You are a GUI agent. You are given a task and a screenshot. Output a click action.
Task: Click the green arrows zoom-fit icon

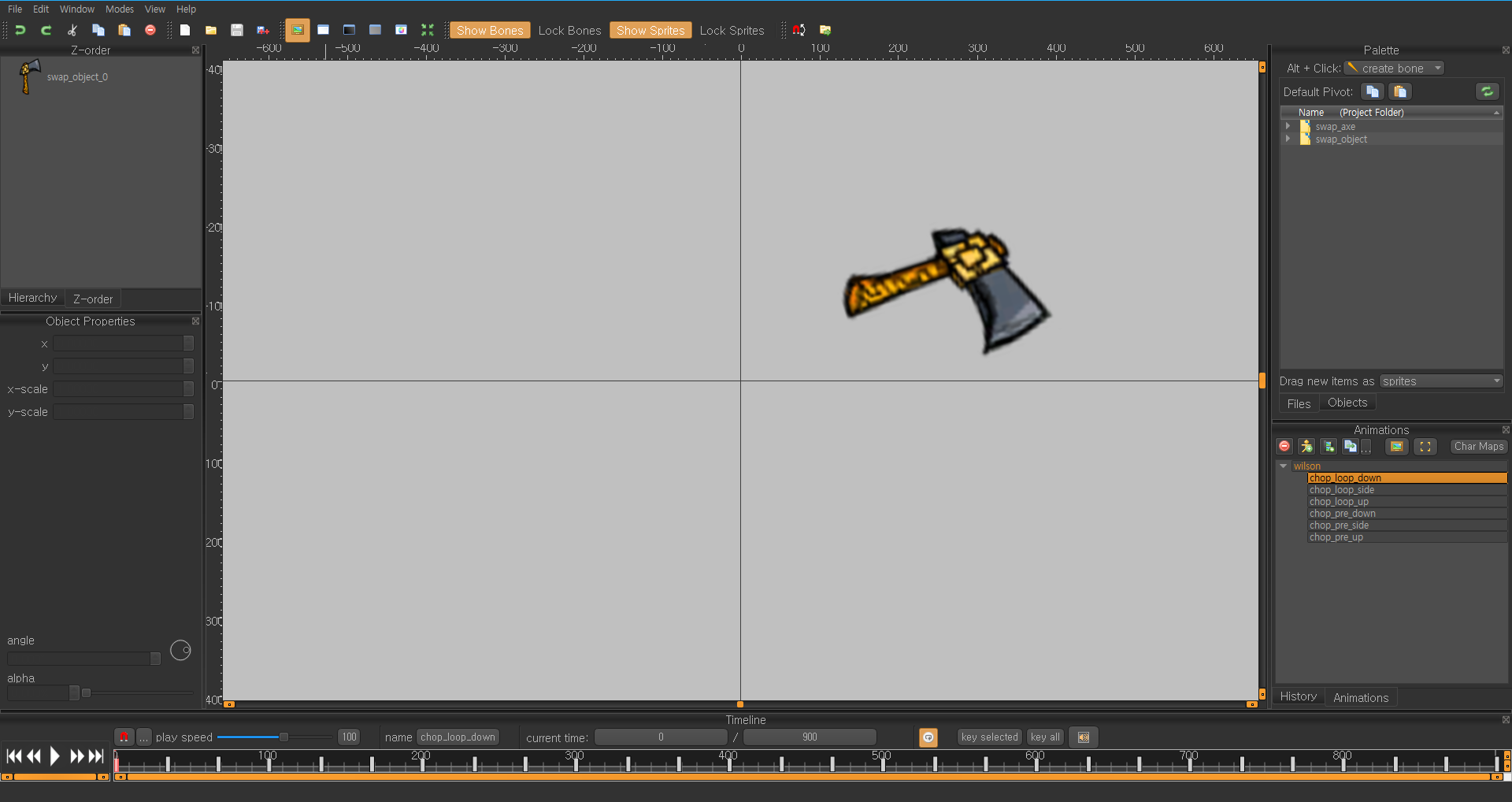[428, 30]
